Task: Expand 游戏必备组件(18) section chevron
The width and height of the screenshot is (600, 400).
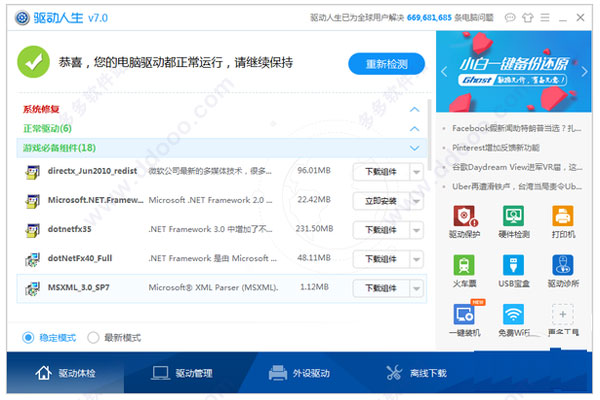Action: (x=414, y=148)
